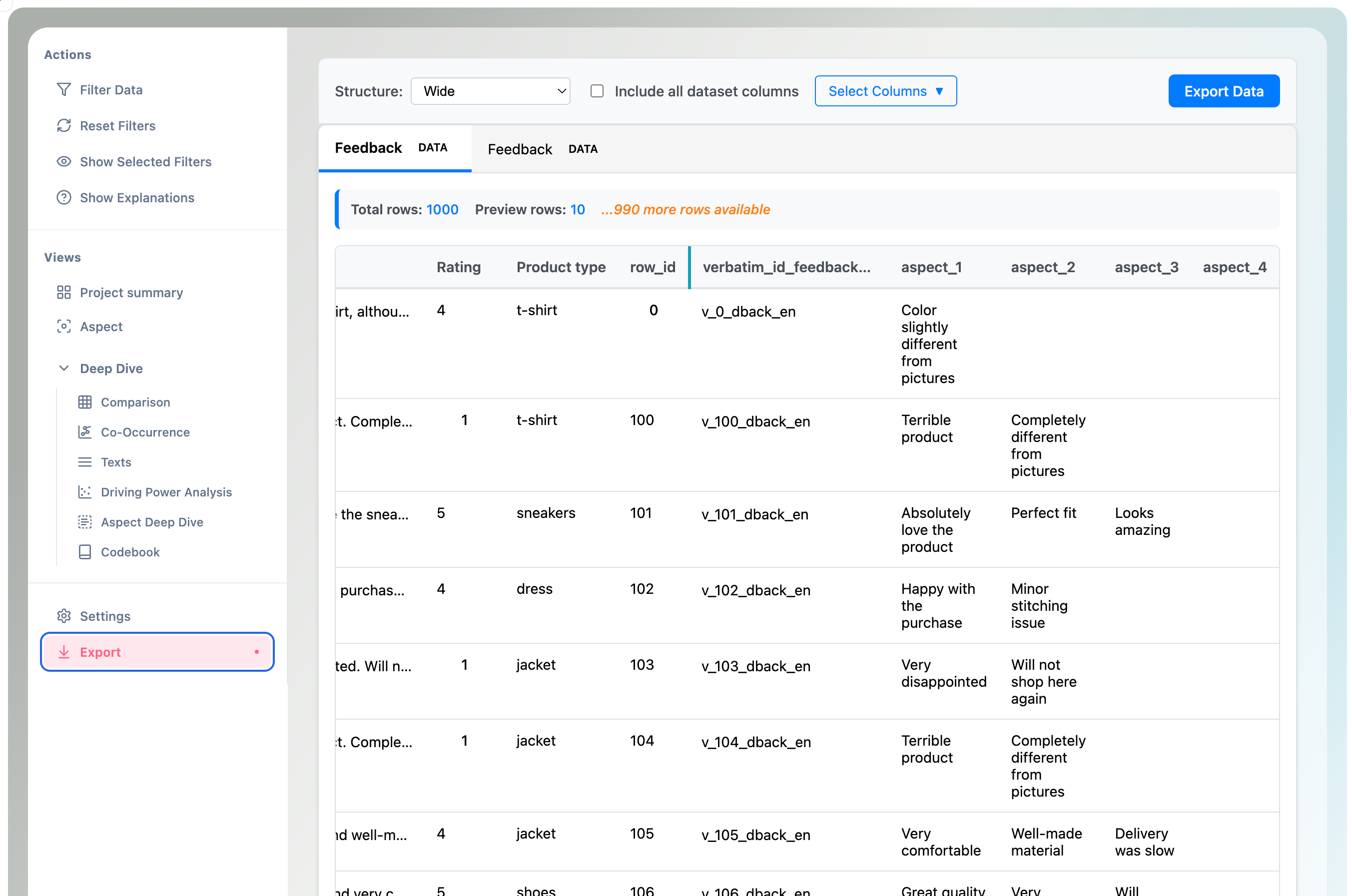
Task: Switch to the second Feedback DATA tab
Action: [x=542, y=149]
